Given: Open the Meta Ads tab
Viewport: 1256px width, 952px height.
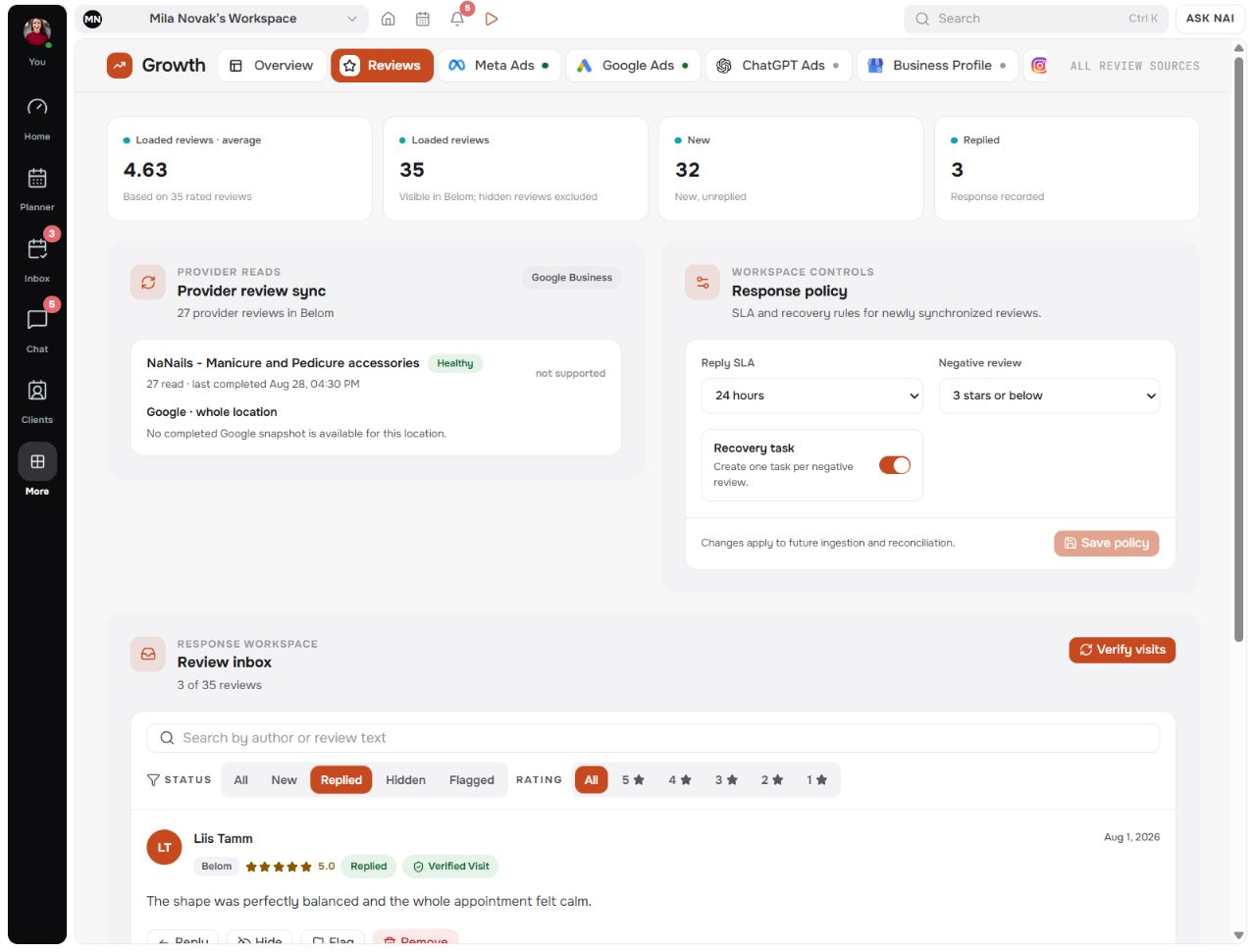Looking at the screenshot, I should (x=499, y=66).
